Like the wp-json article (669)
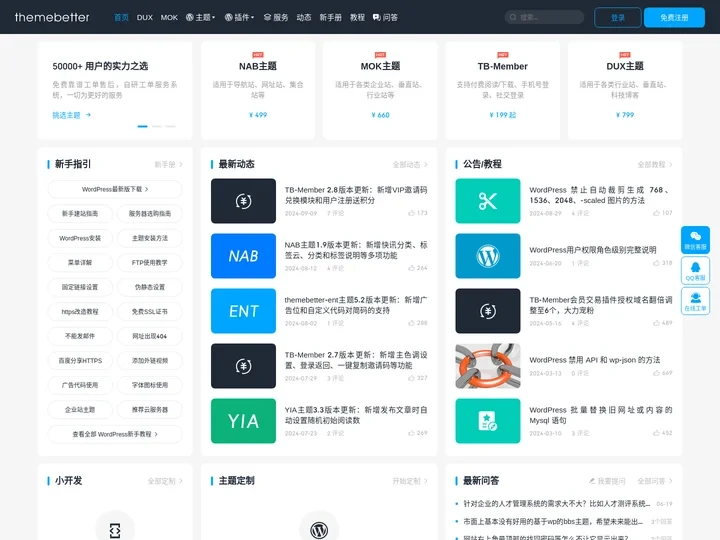 (x=663, y=373)
